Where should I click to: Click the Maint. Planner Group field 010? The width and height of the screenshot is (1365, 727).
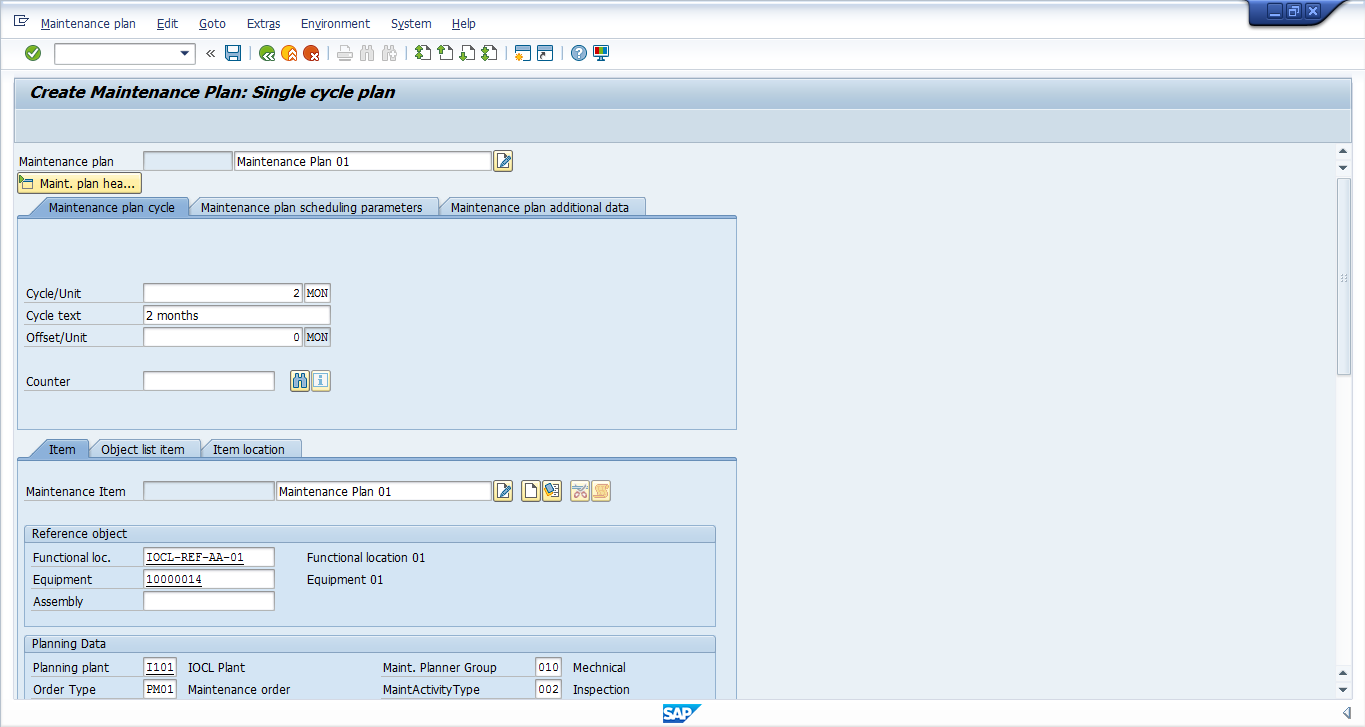coord(548,667)
